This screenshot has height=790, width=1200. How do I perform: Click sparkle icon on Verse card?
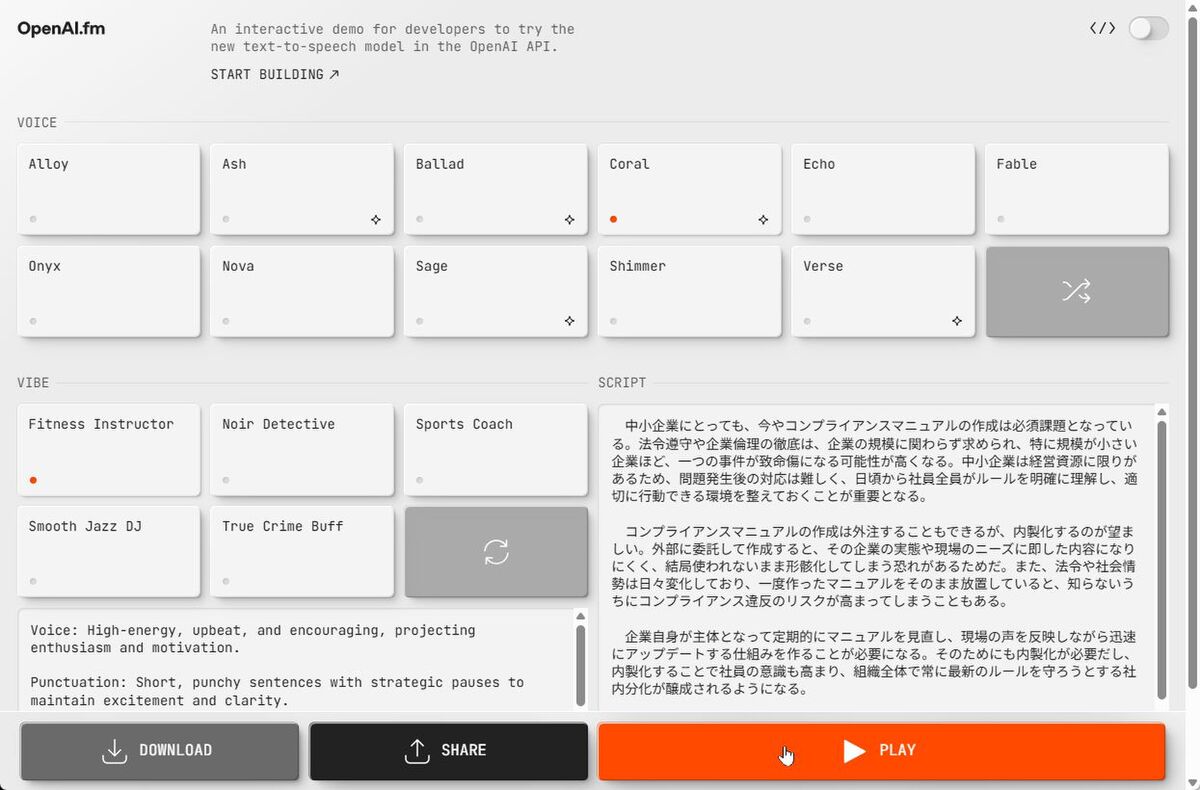point(957,321)
